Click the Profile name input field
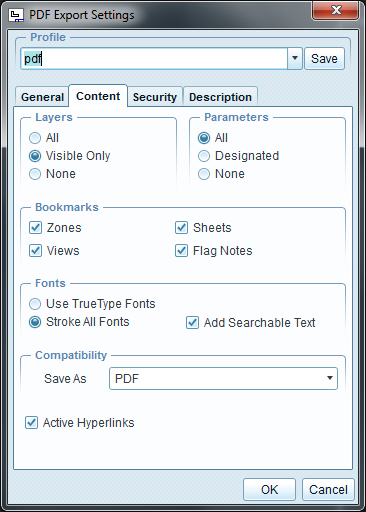366x512 pixels. click(154, 59)
